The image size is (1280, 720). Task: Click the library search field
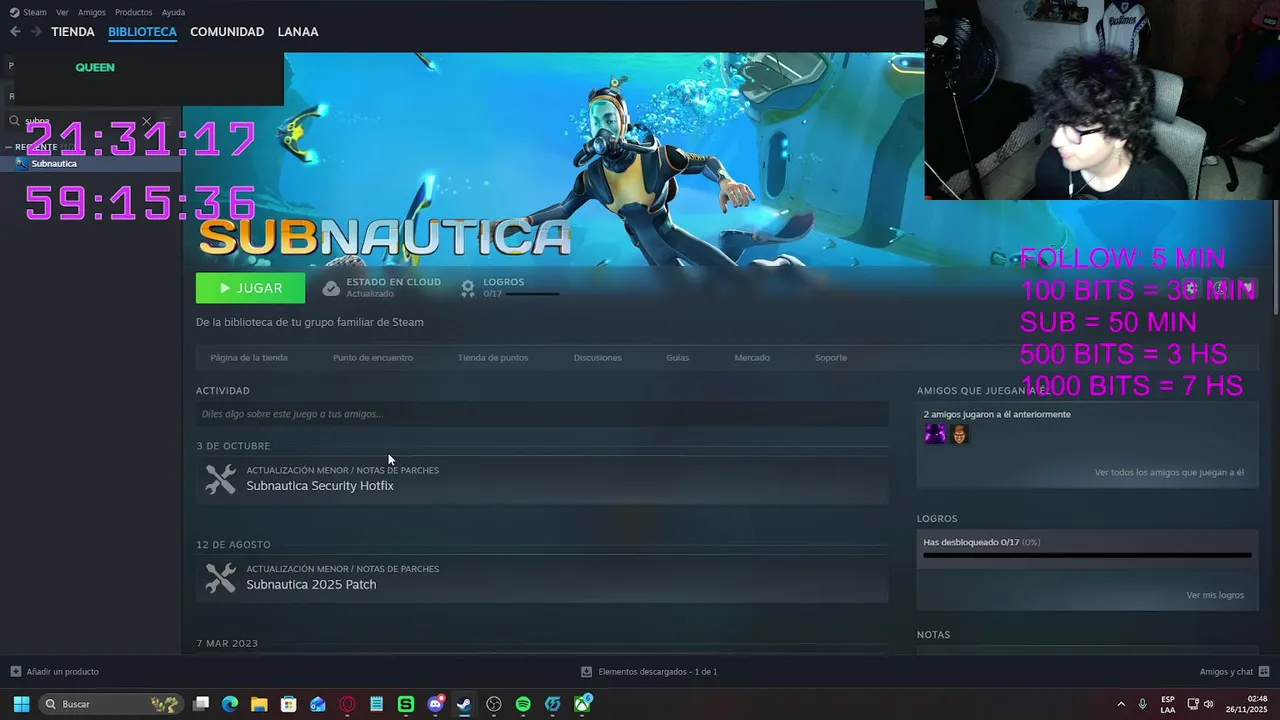click(x=80, y=121)
